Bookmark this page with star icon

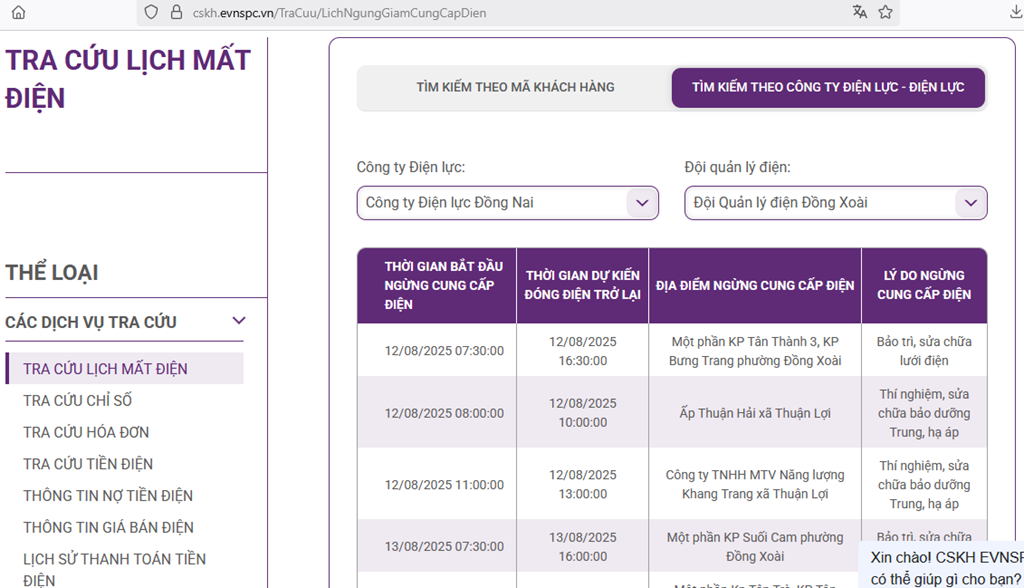[885, 12]
